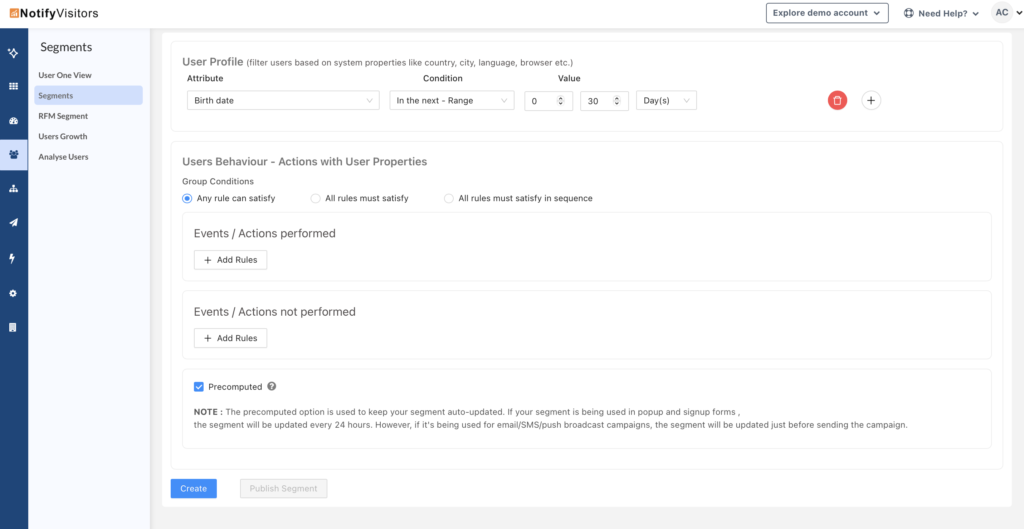Delete the Birth date filter row
Screen dimensions: 1024x529
[837, 100]
